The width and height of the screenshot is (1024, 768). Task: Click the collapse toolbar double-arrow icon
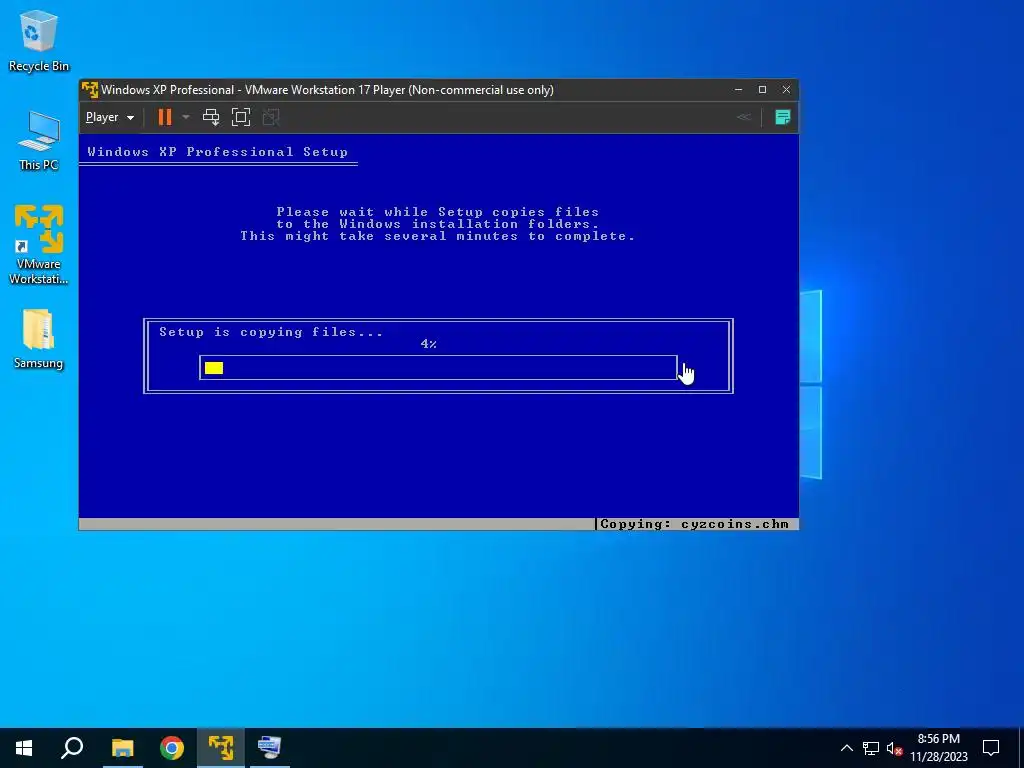point(744,118)
